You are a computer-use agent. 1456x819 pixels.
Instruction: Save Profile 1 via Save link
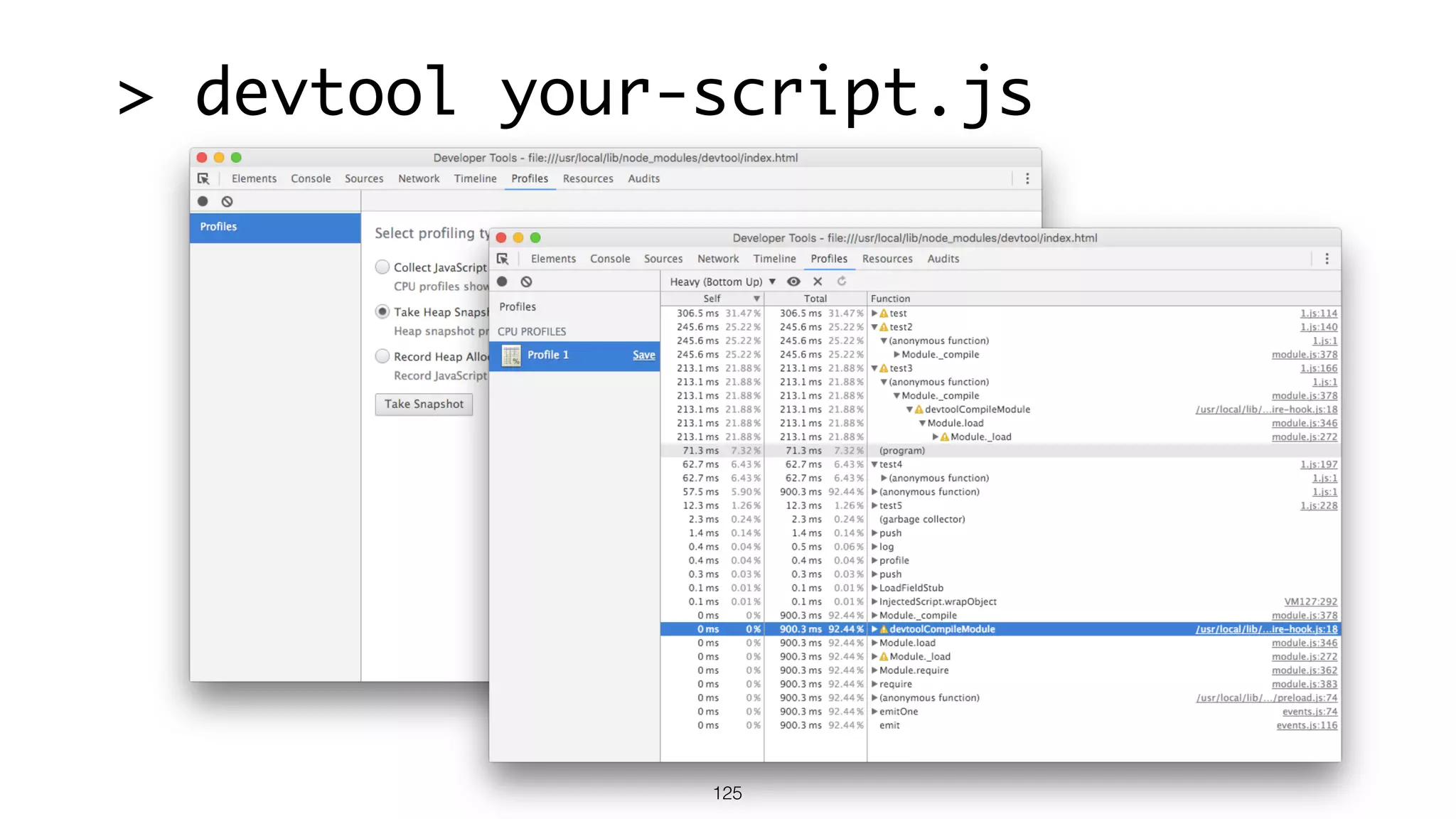(644, 355)
